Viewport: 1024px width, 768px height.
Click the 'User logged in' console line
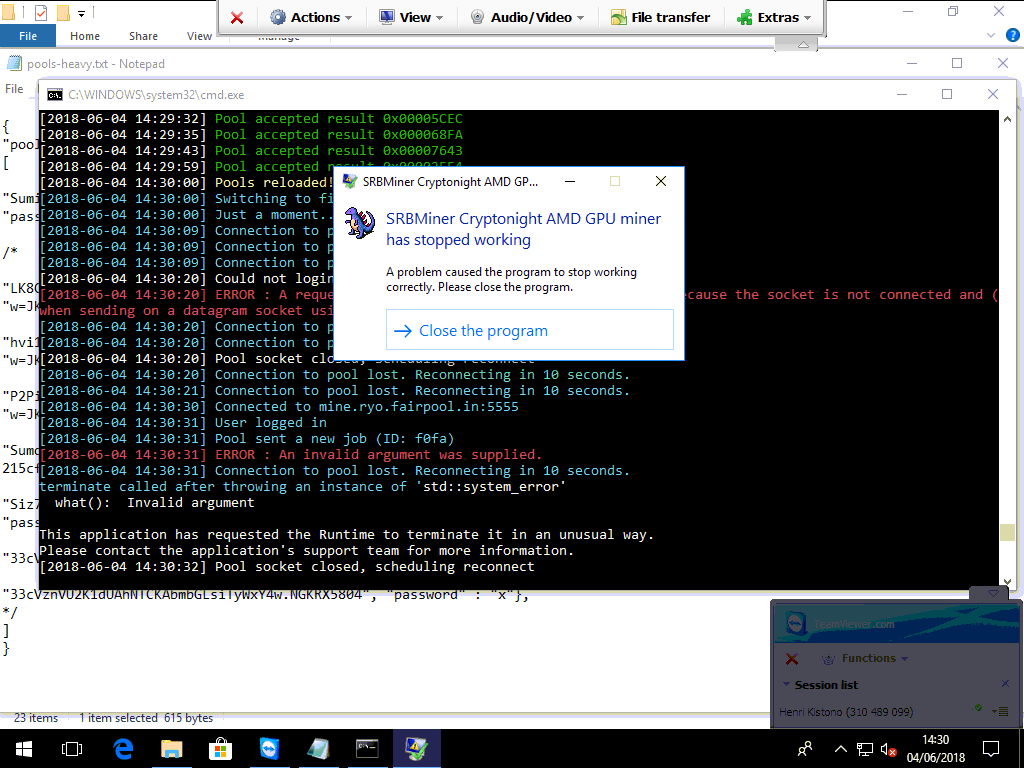tap(183, 423)
